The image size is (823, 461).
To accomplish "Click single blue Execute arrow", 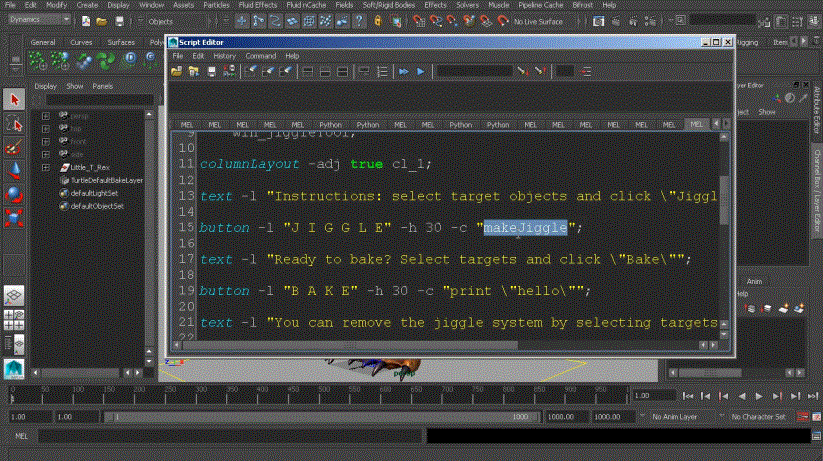I will click(420, 71).
